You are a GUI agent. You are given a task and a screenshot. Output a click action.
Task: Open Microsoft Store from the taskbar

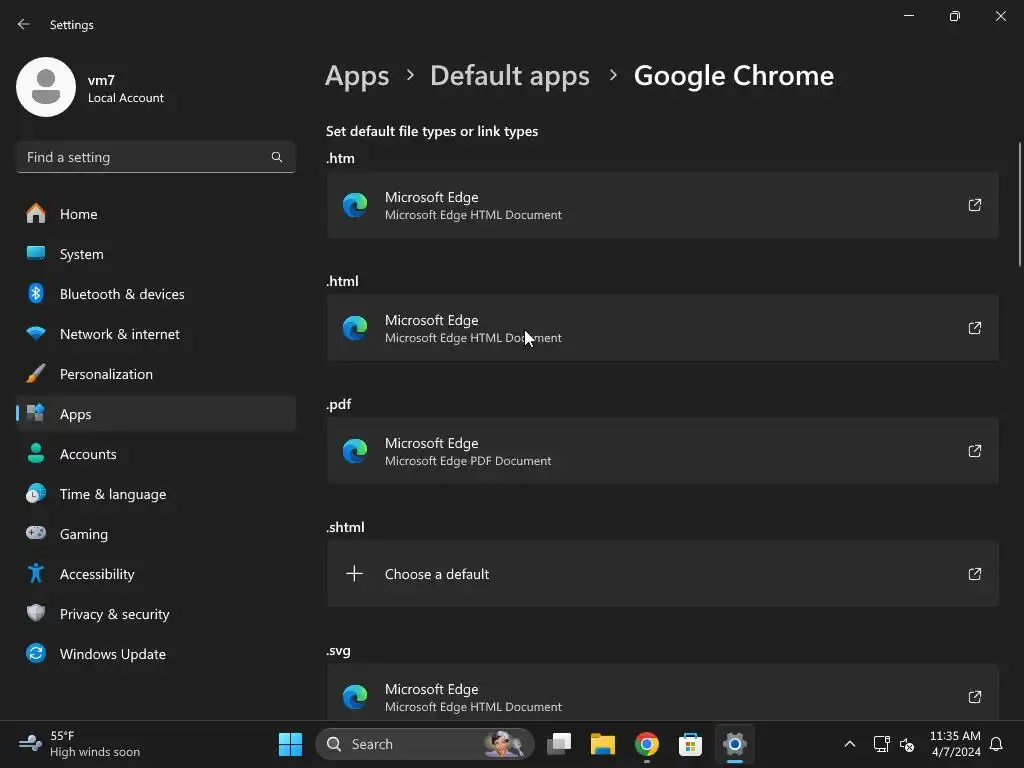pyautogui.click(x=690, y=744)
